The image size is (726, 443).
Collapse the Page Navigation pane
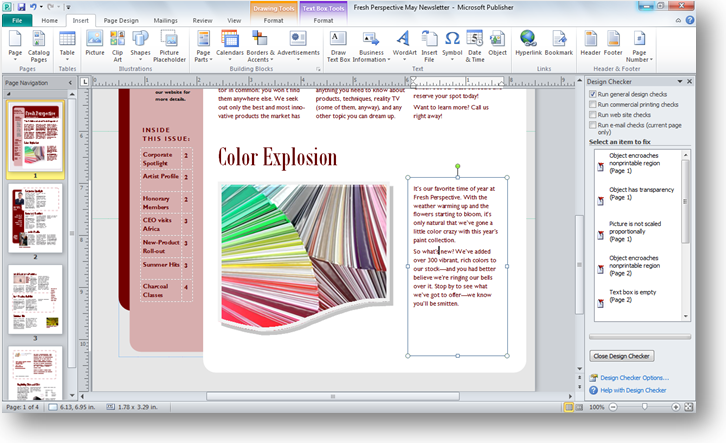pyautogui.click(x=70, y=83)
